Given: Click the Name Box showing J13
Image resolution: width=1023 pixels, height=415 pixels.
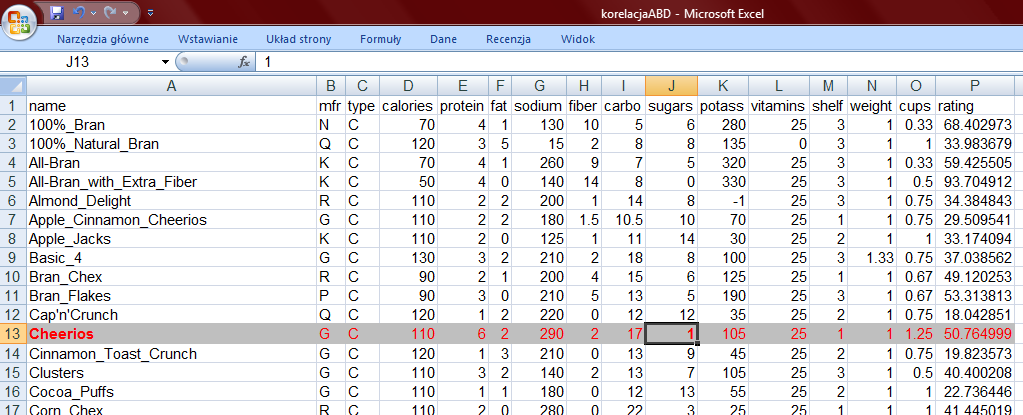Looking at the screenshot, I should (80, 62).
